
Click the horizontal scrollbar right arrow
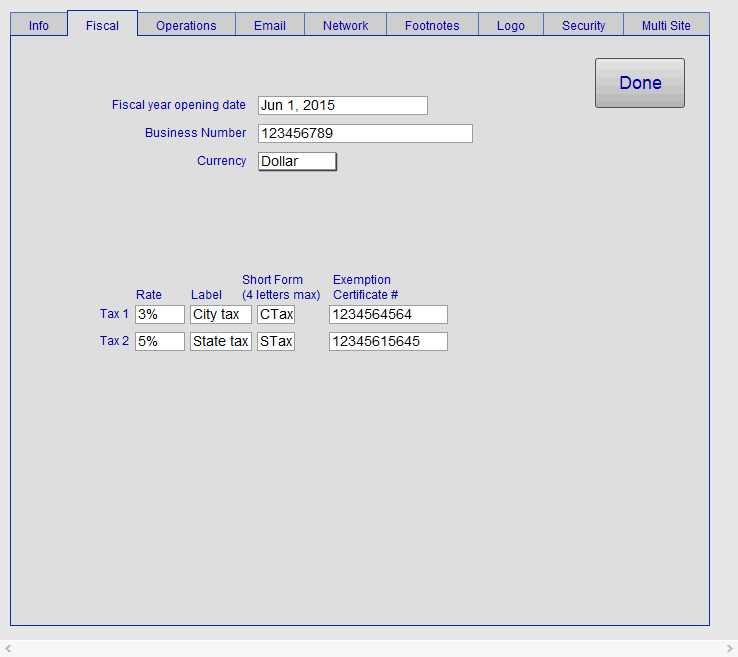click(729, 649)
